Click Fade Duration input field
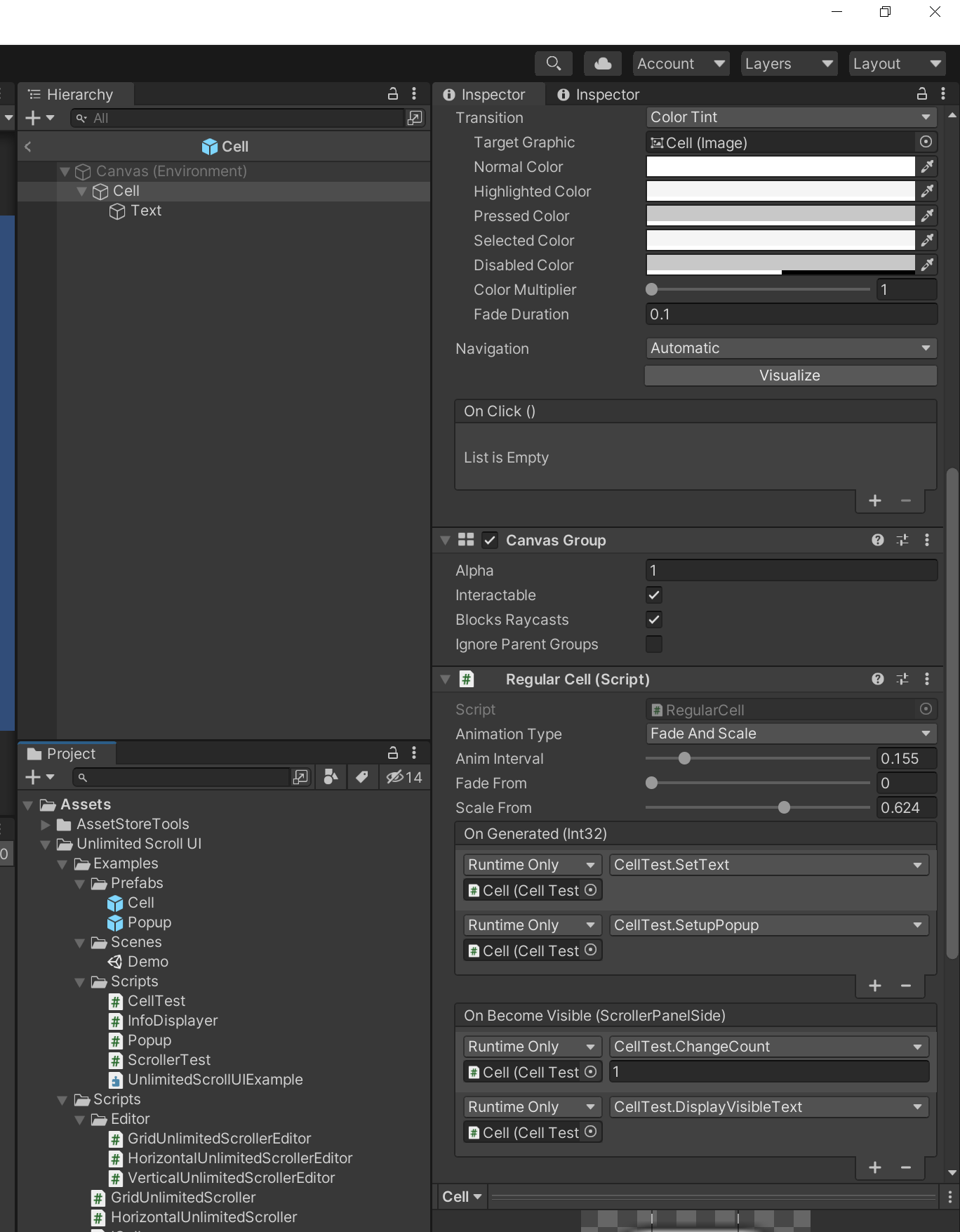Image resolution: width=960 pixels, height=1232 pixels. tap(791, 314)
